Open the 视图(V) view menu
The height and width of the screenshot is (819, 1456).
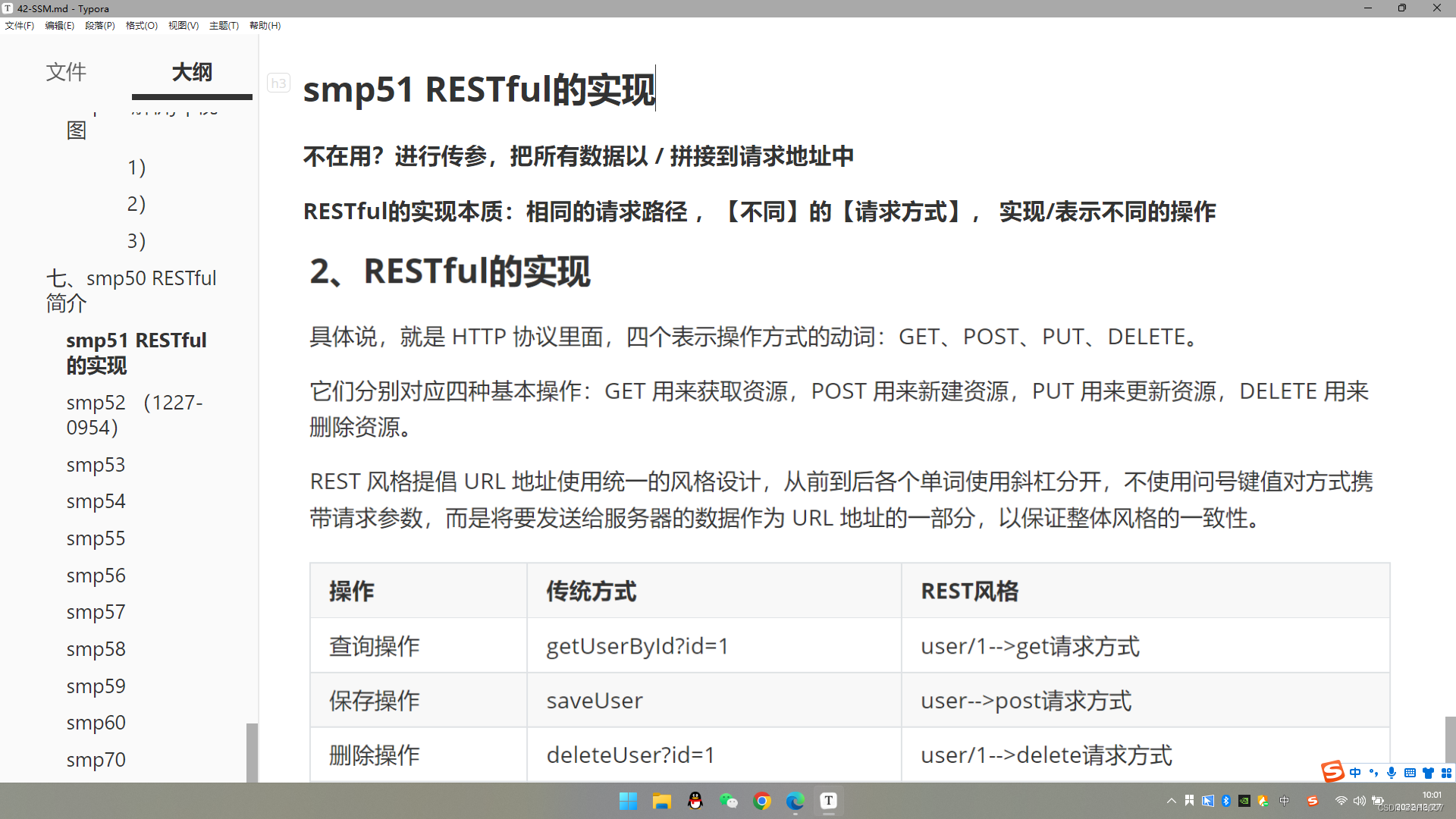(x=183, y=25)
